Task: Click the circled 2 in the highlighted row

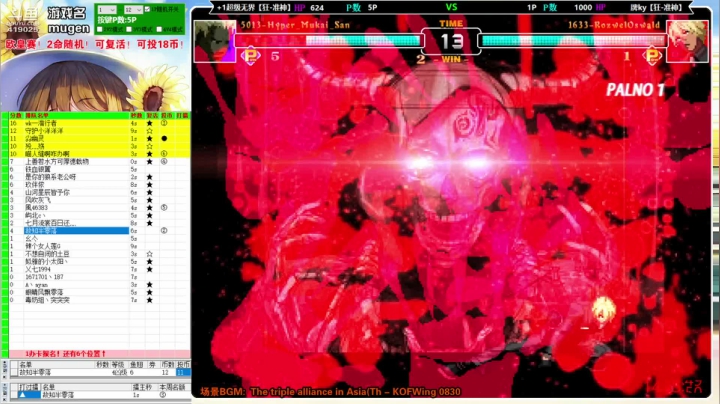Action: pyautogui.click(x=164, y=230)
